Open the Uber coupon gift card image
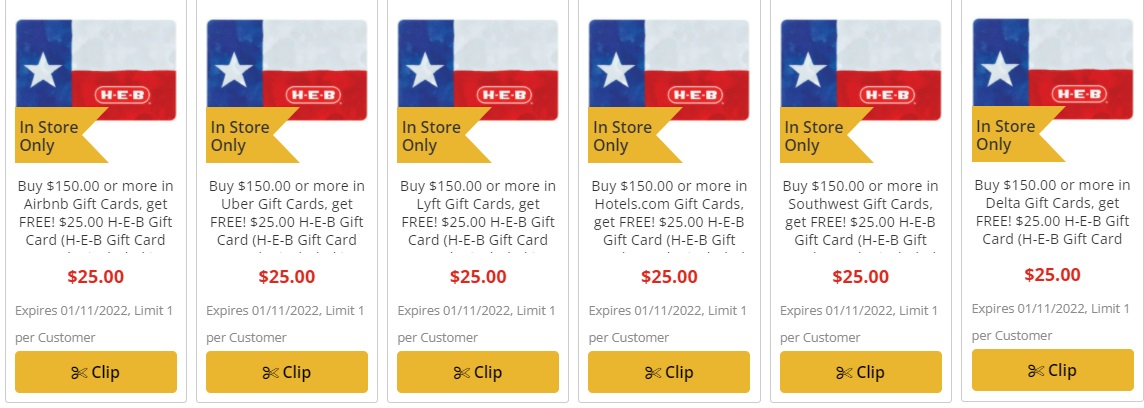This screenshot has height=408, width=1144. [x=287, y=70]
